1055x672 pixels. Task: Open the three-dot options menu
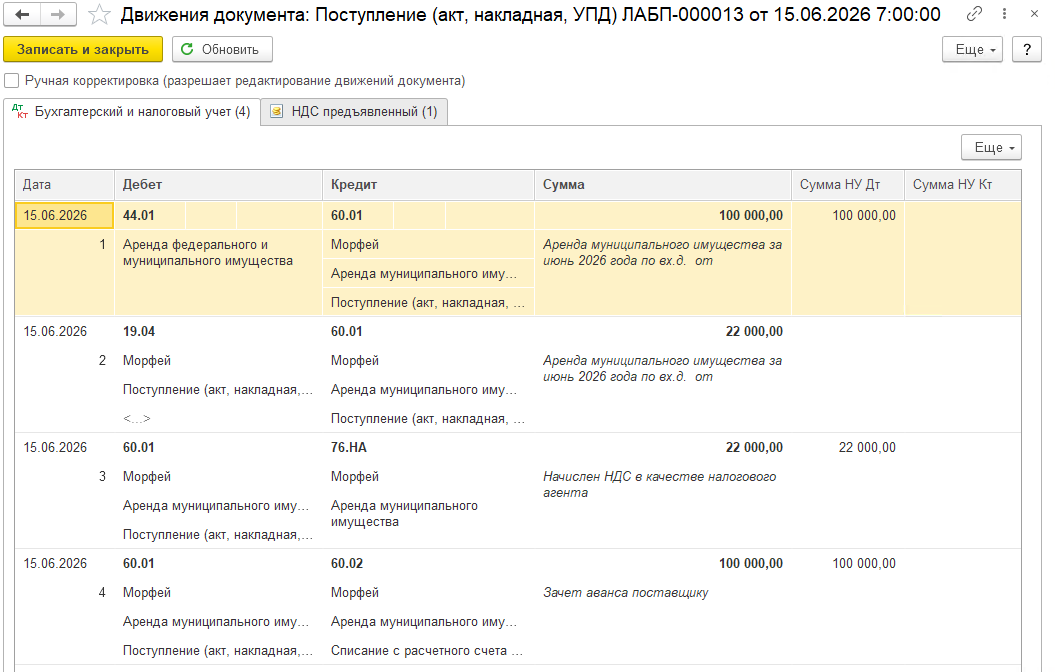[x=1005, y=13]
